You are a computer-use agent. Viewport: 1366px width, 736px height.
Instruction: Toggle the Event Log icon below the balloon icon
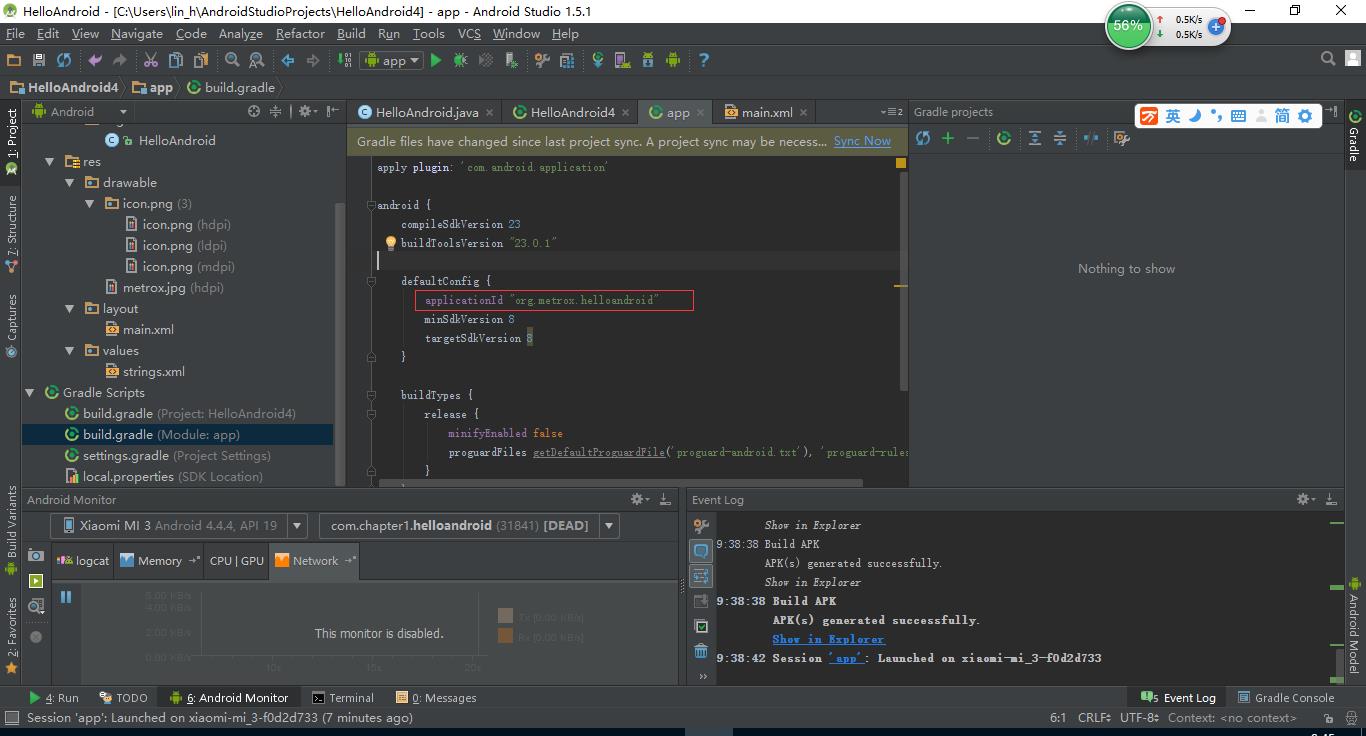[x=701, y=576]
